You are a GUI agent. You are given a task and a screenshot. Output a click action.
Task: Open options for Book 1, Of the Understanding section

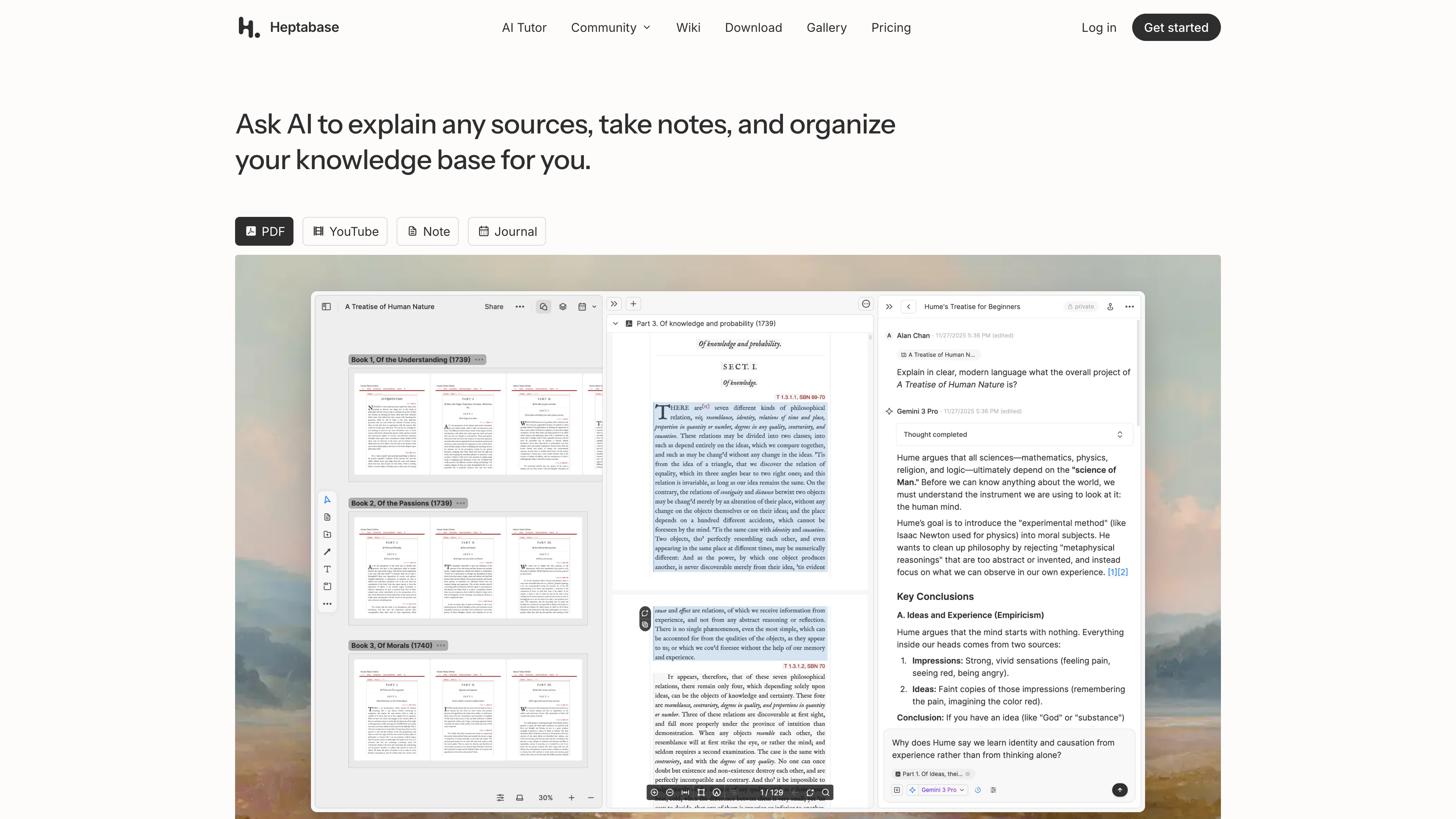point(479,359)
